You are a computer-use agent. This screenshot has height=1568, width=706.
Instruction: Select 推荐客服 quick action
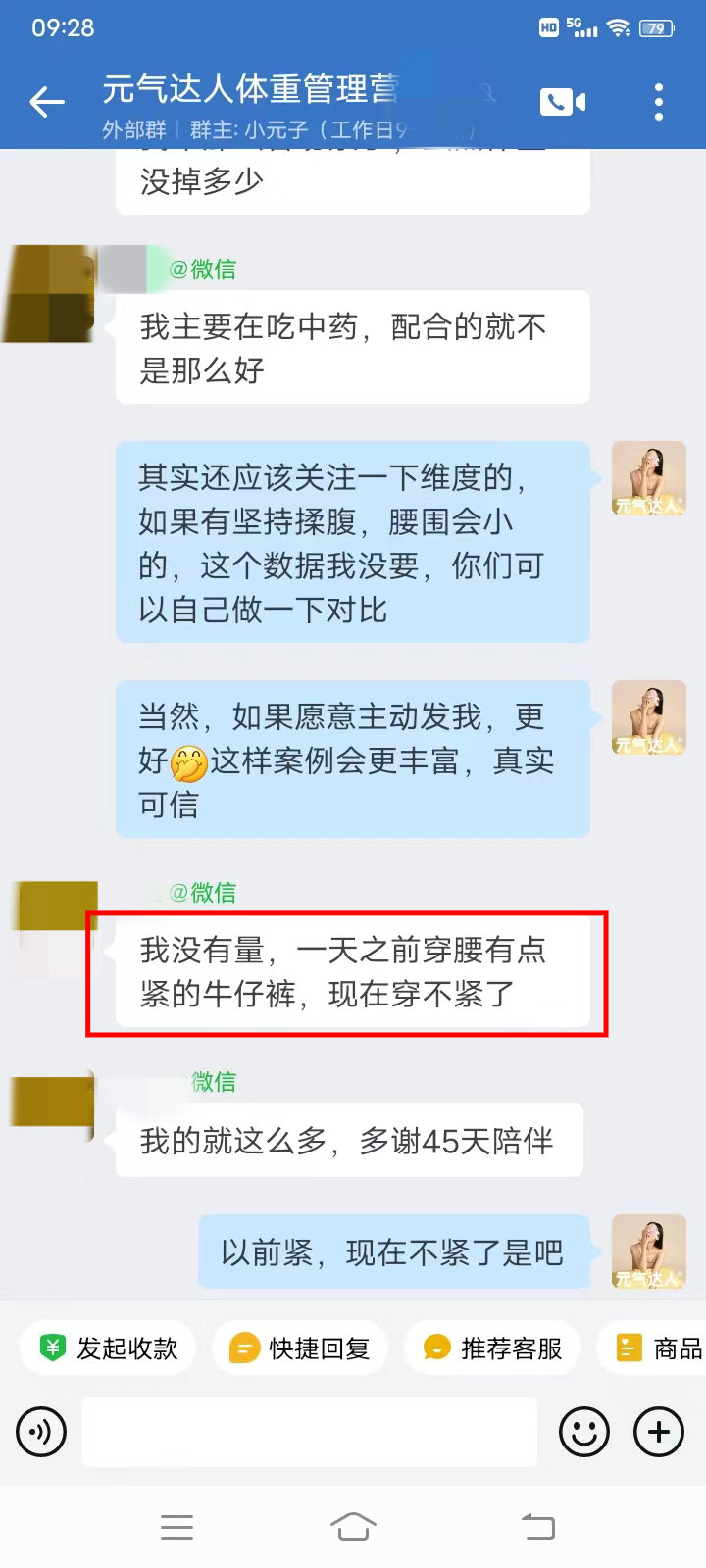tap(492, 1348)
